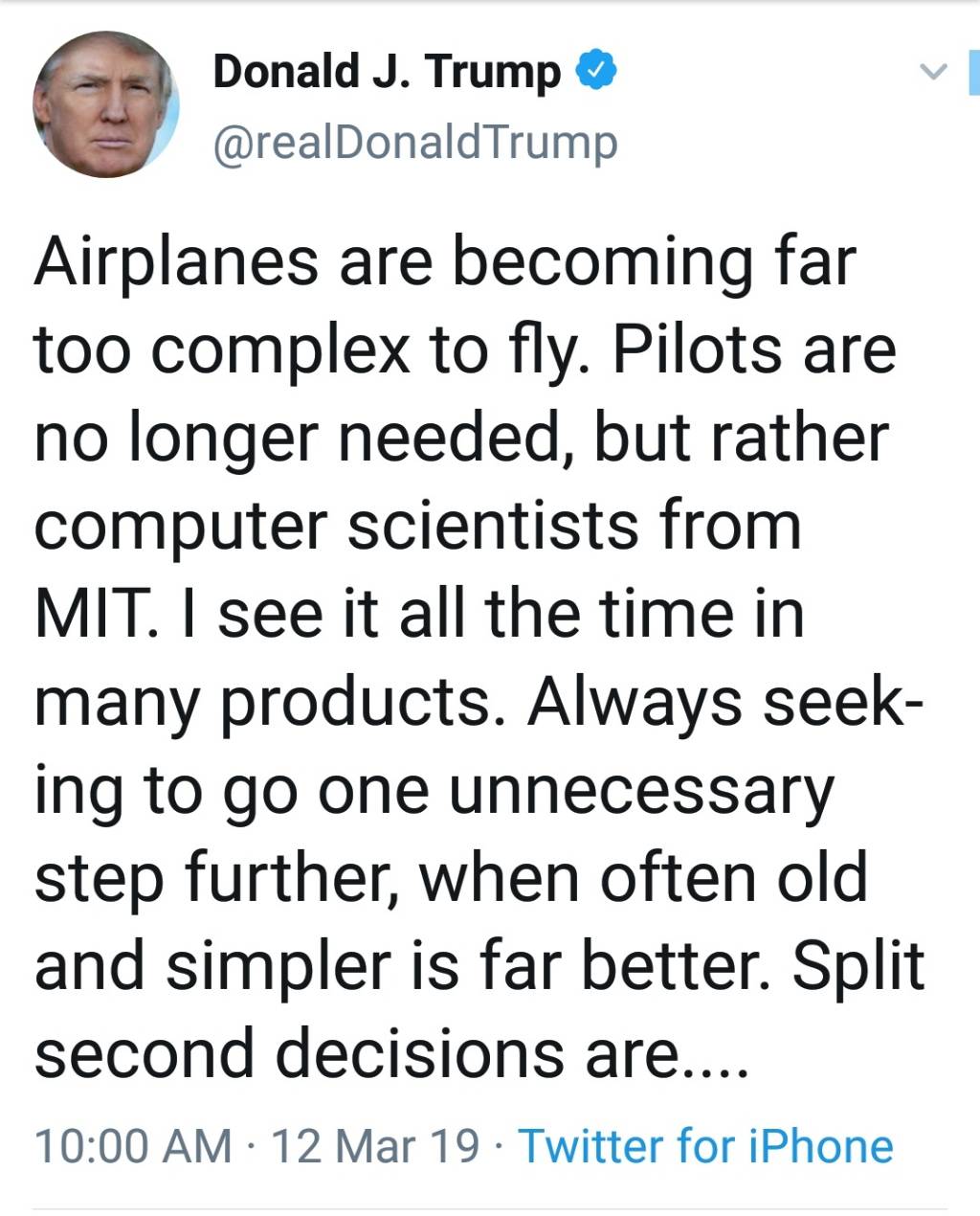This screenshot has width=980, height=1216.
Task: Expand the tweet options chevron
Action: click(x=932, y=72)
